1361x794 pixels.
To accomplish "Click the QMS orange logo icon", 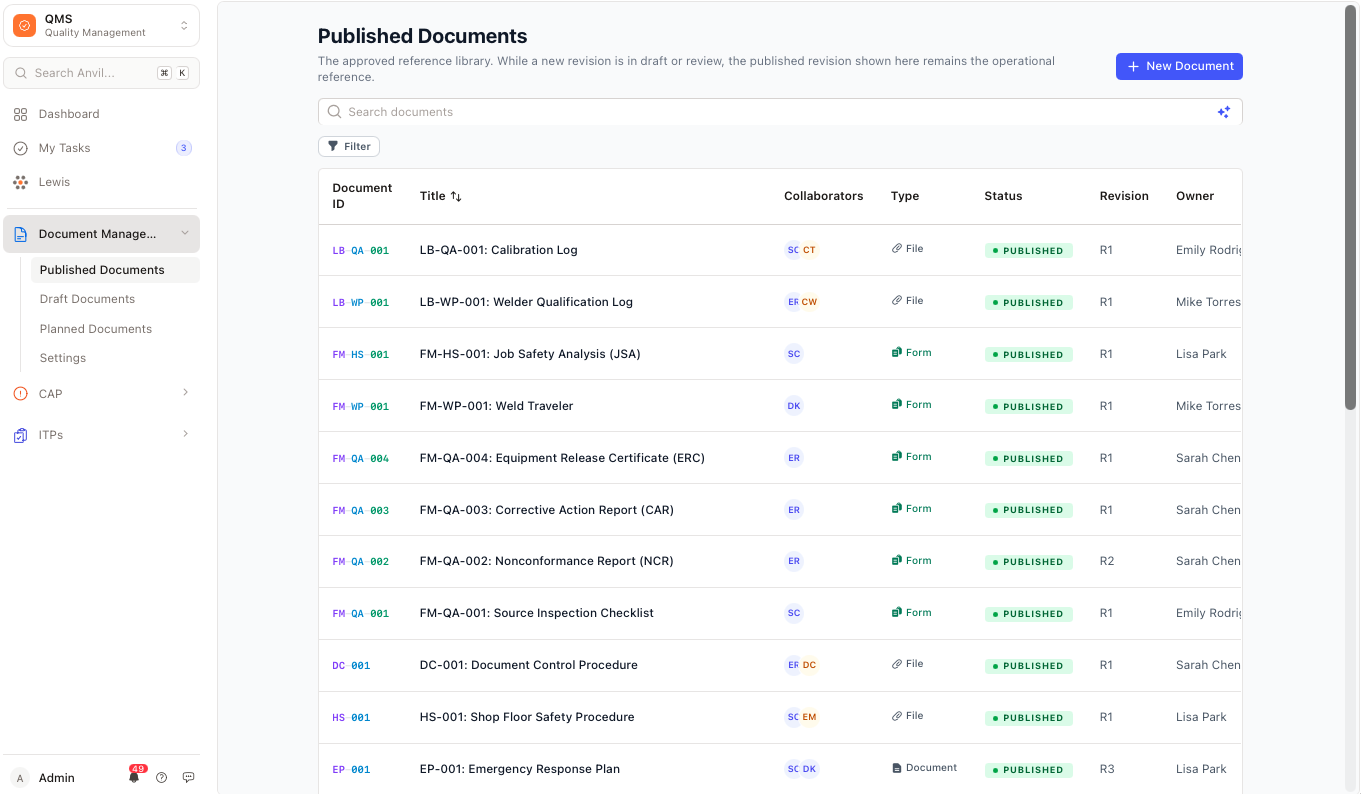I will pyautogui.click(x=24, y=25).
